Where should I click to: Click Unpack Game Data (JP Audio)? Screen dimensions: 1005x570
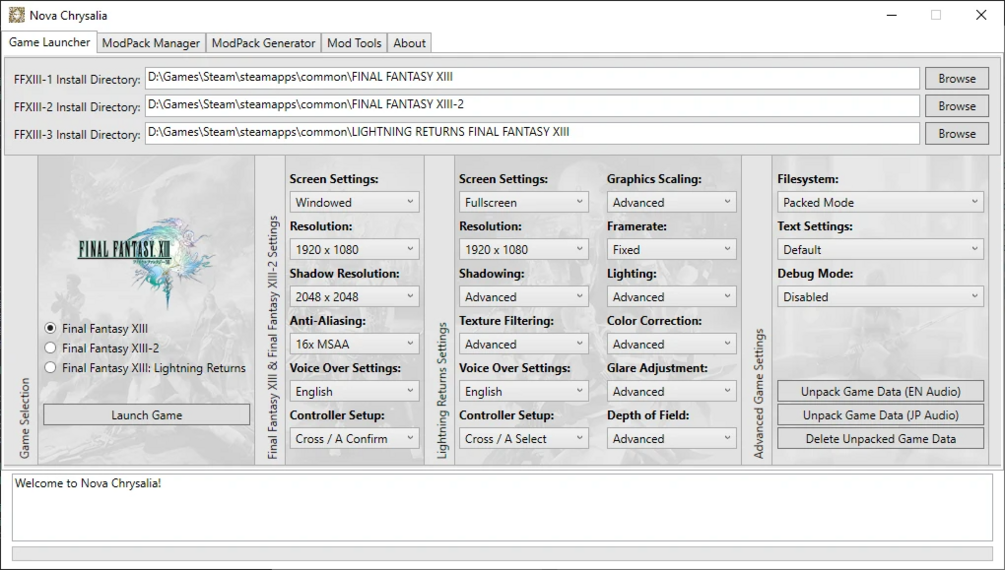[881, 415]
